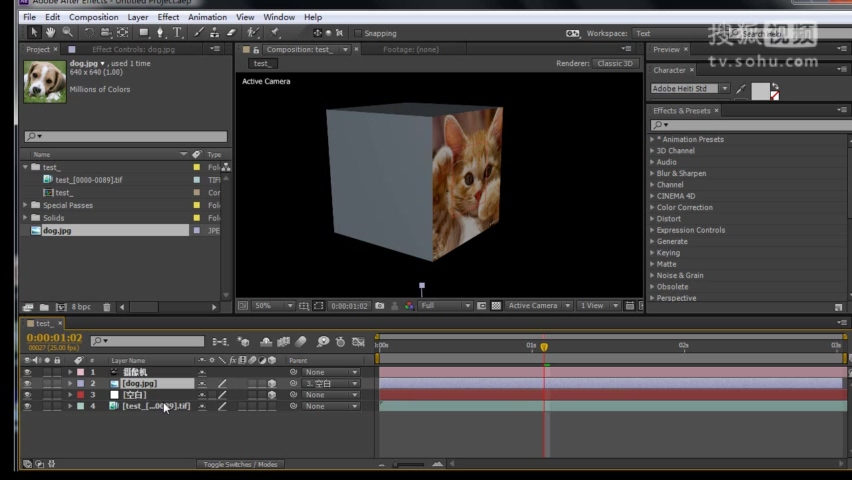
Task: Click the Classic 3D renderer button
Action: [x=615, y=63]
